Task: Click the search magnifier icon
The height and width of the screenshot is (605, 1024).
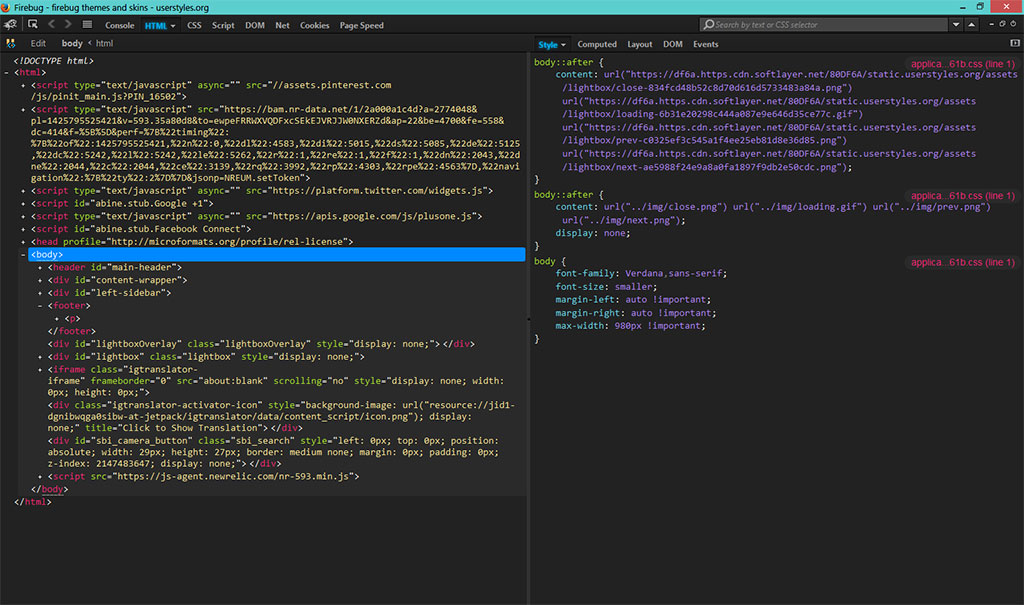Action: (708, 25)
